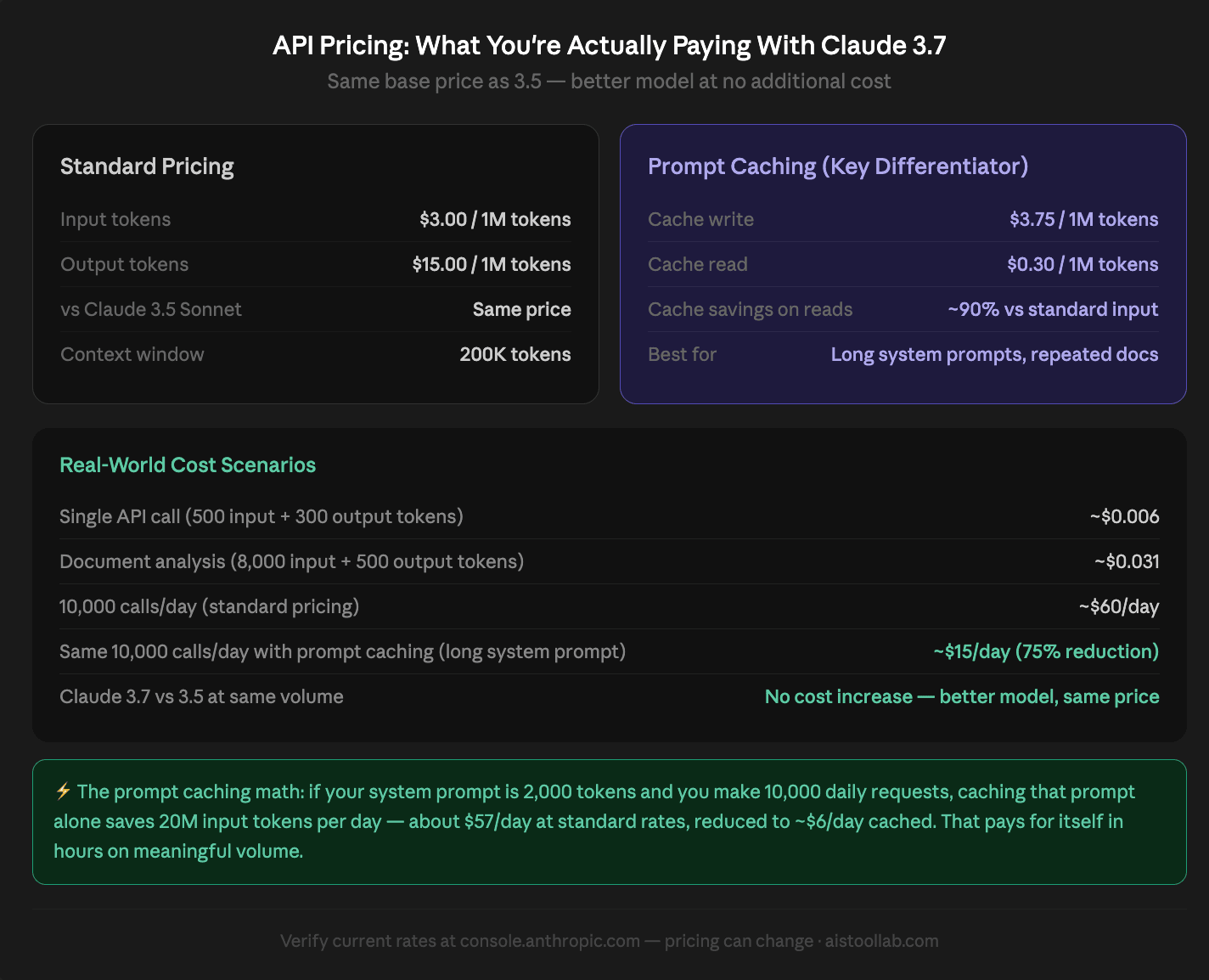Click the 'Single API call' scenario row label

[x=261, y=516]
